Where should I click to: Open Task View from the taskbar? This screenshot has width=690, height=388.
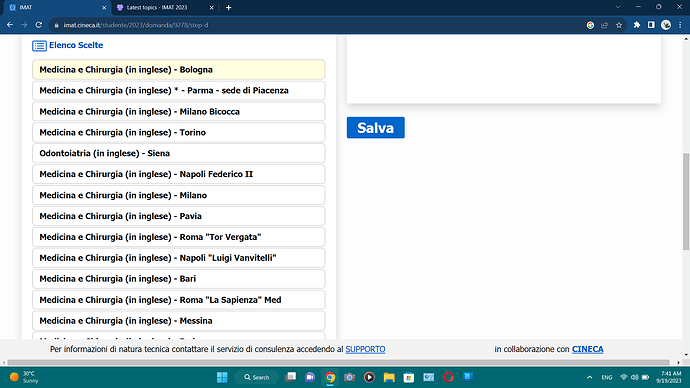290,377
